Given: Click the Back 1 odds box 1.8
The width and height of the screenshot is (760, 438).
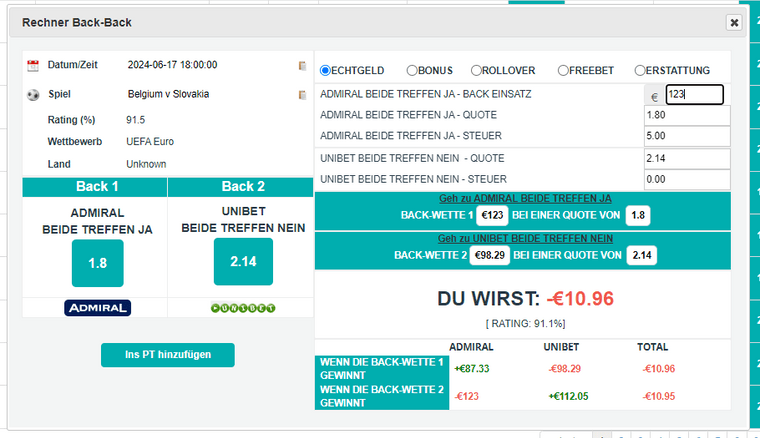Looking at the screenshot, I should click(97, 263).
